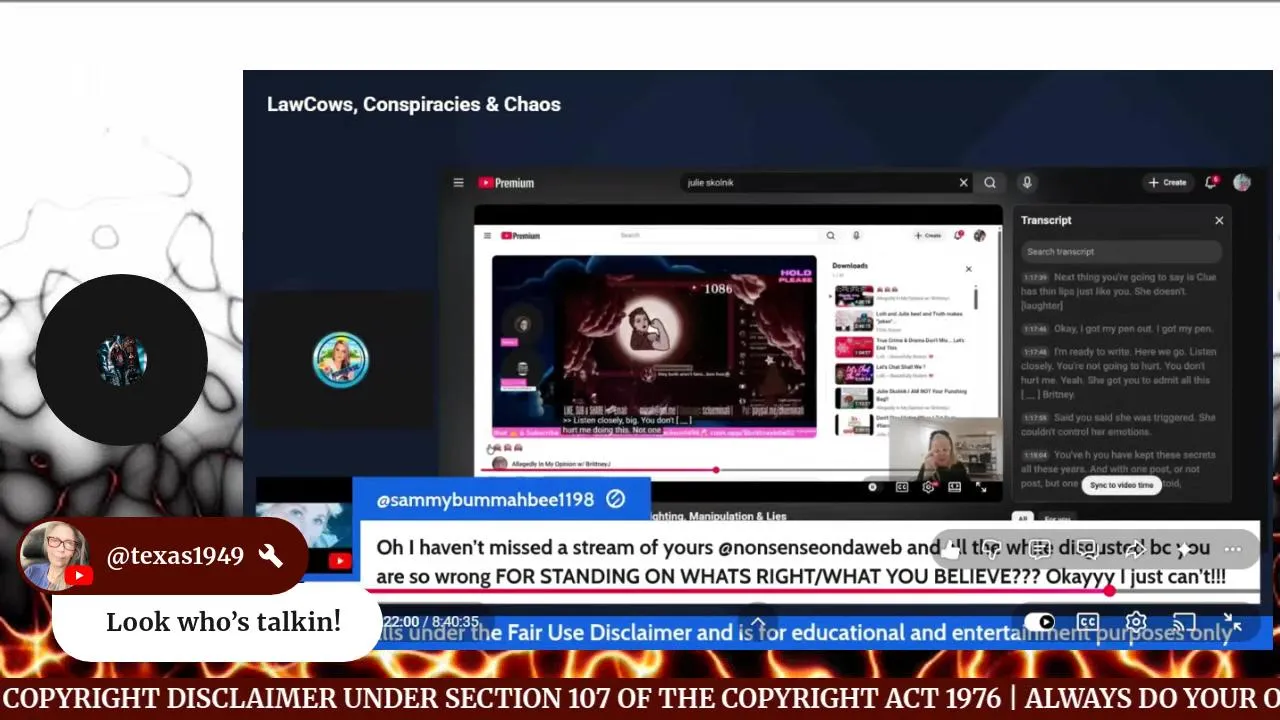Expand the upward chevron above the player bar

(758, 623)
